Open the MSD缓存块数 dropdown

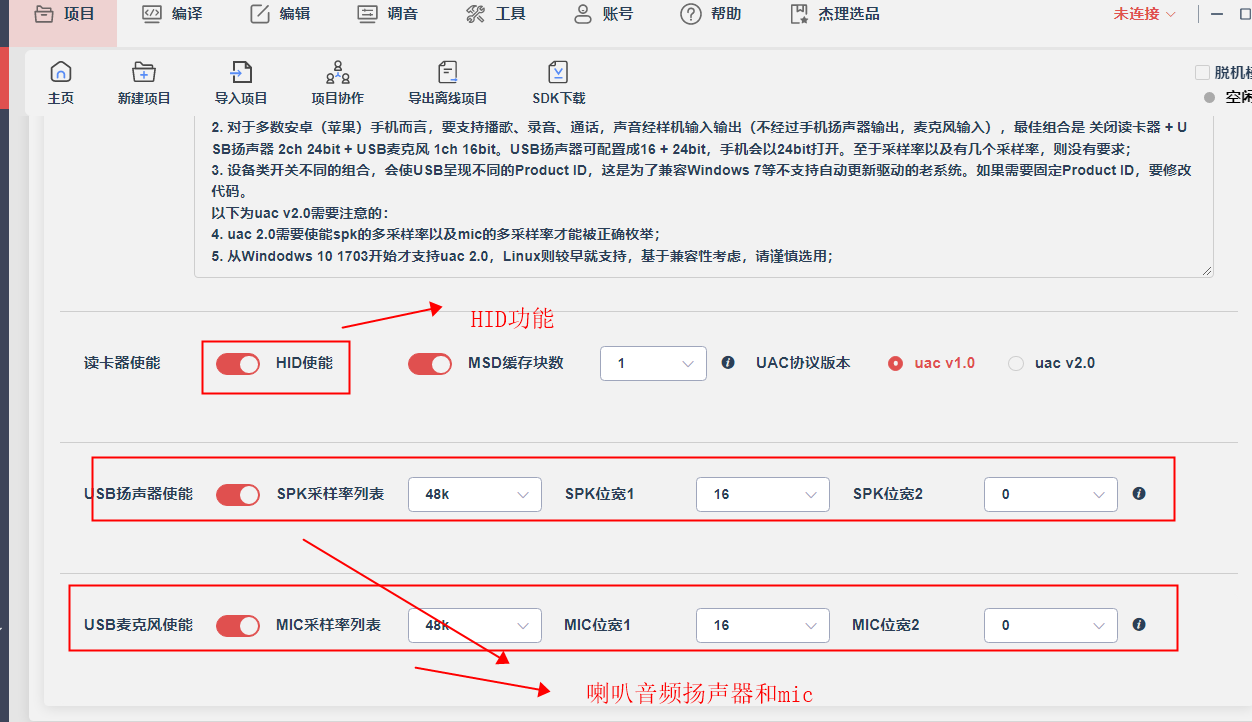click(x=653, y=363)
